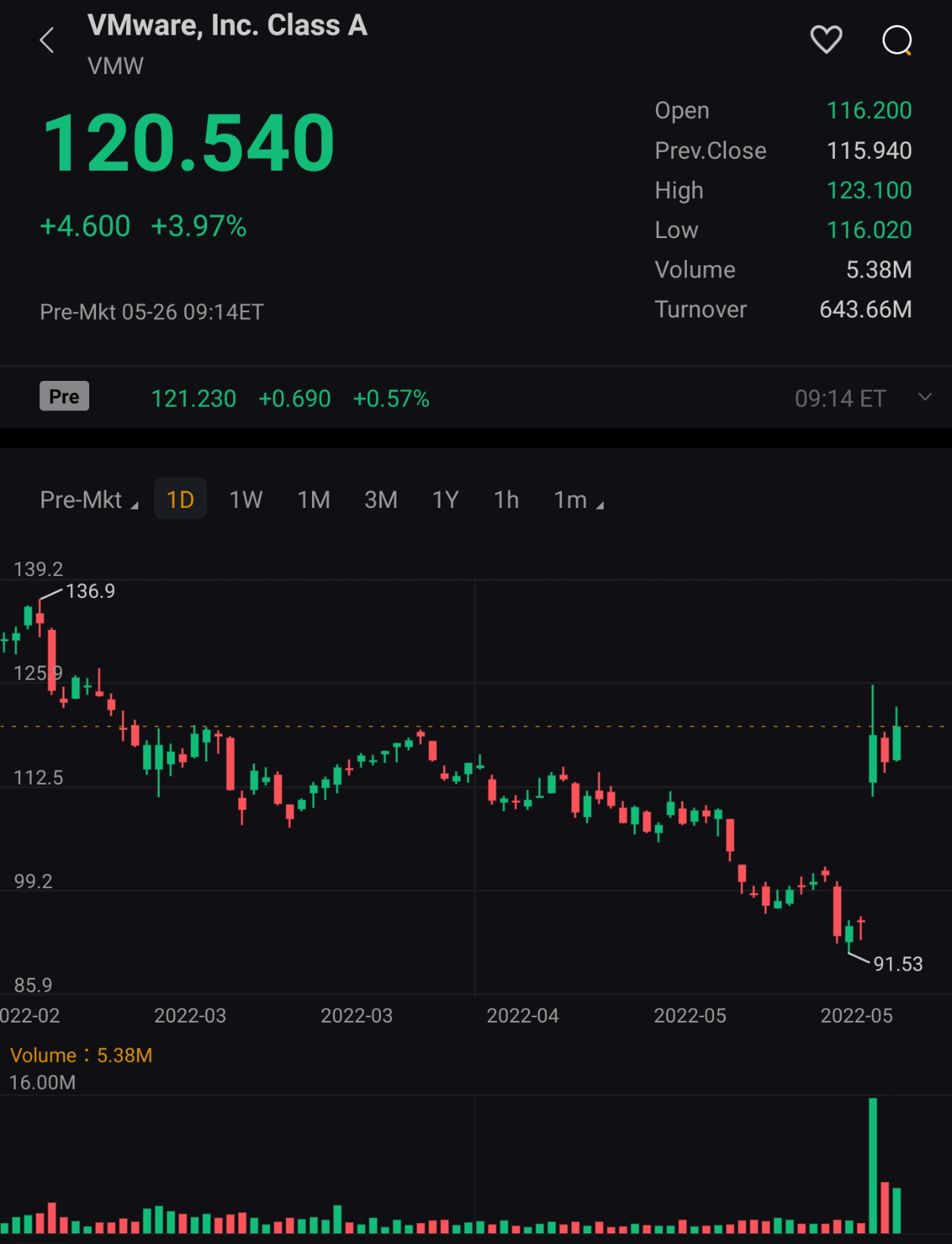Switch to 1M chart period
Image resolution: width=952 pixels, height=1244 pixels.
tap(314, 500)
